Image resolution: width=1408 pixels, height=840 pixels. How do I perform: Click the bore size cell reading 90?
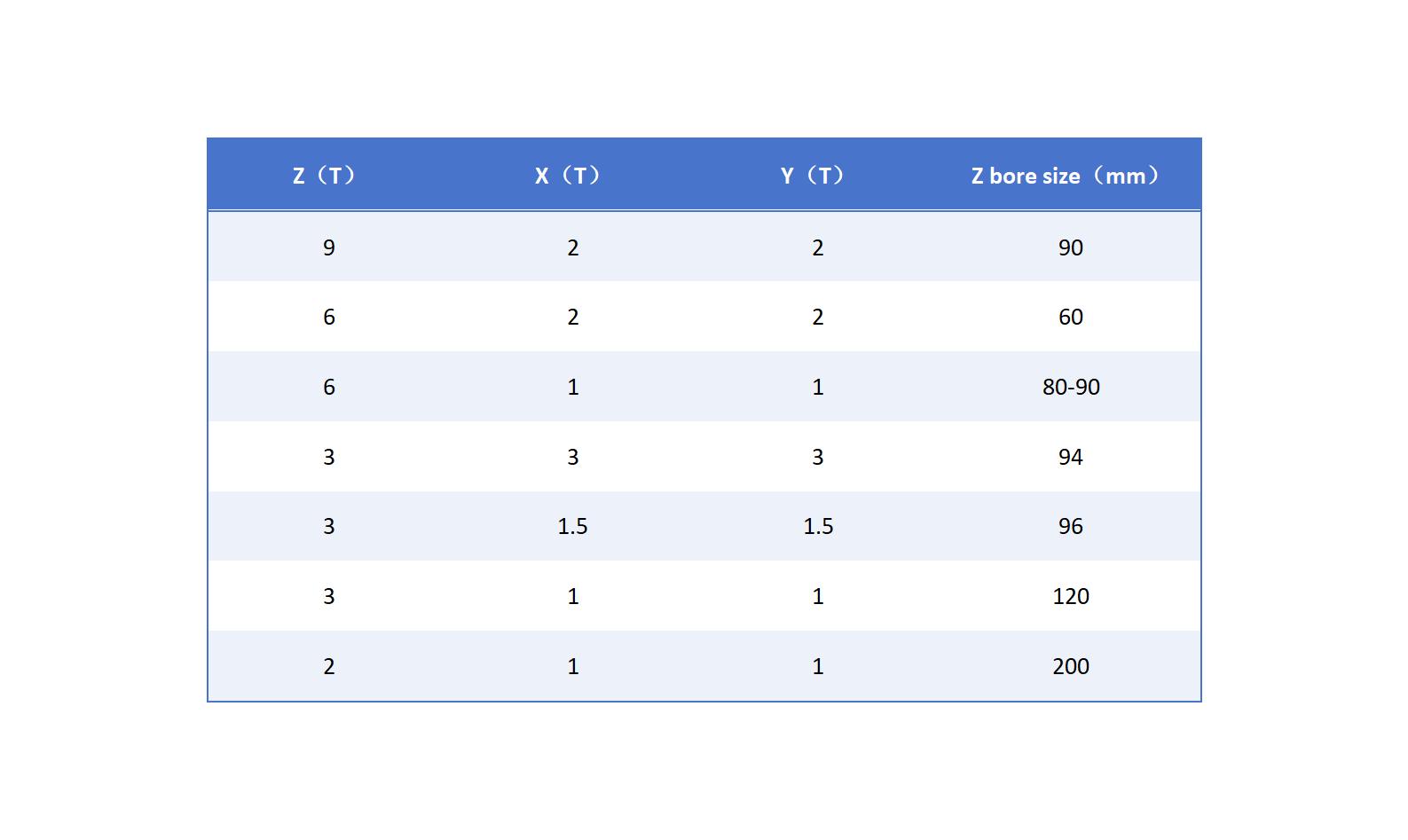click(1070, 247)
